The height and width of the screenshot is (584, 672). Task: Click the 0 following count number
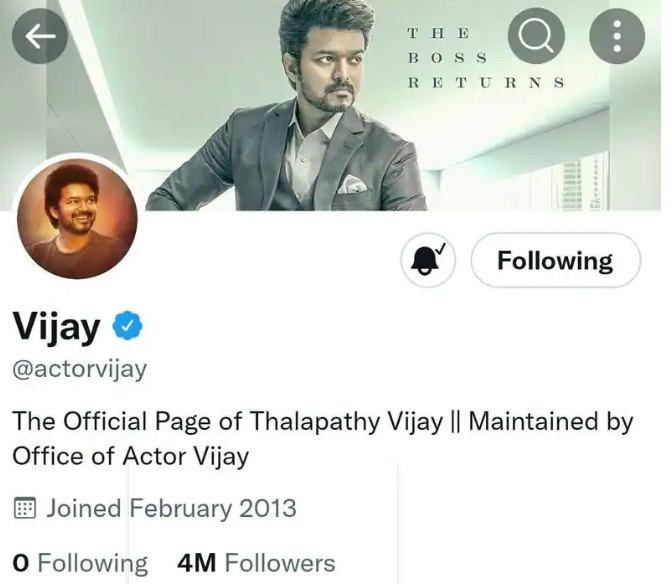click(21, 563)
